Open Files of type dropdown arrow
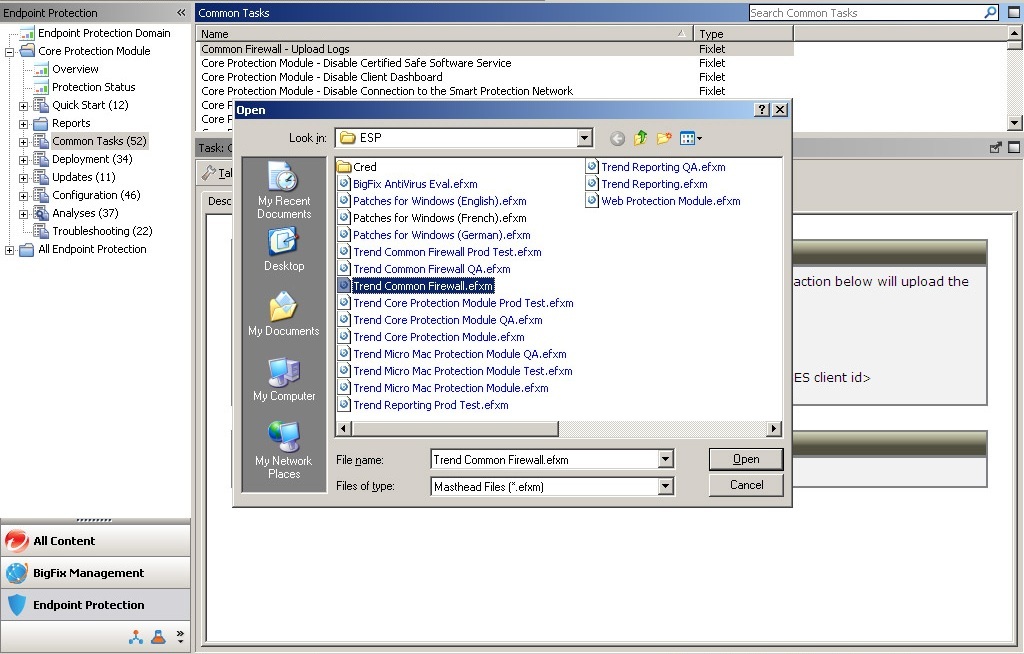Image resolution: width=1024 pixels, height=654 pixels. point(665,486)
